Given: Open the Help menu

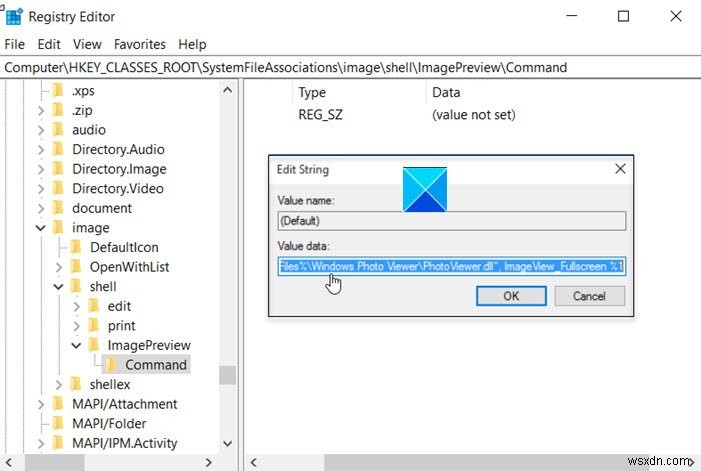Looking at the screenshot, I should pyautogui.click(x=192, y=44).
